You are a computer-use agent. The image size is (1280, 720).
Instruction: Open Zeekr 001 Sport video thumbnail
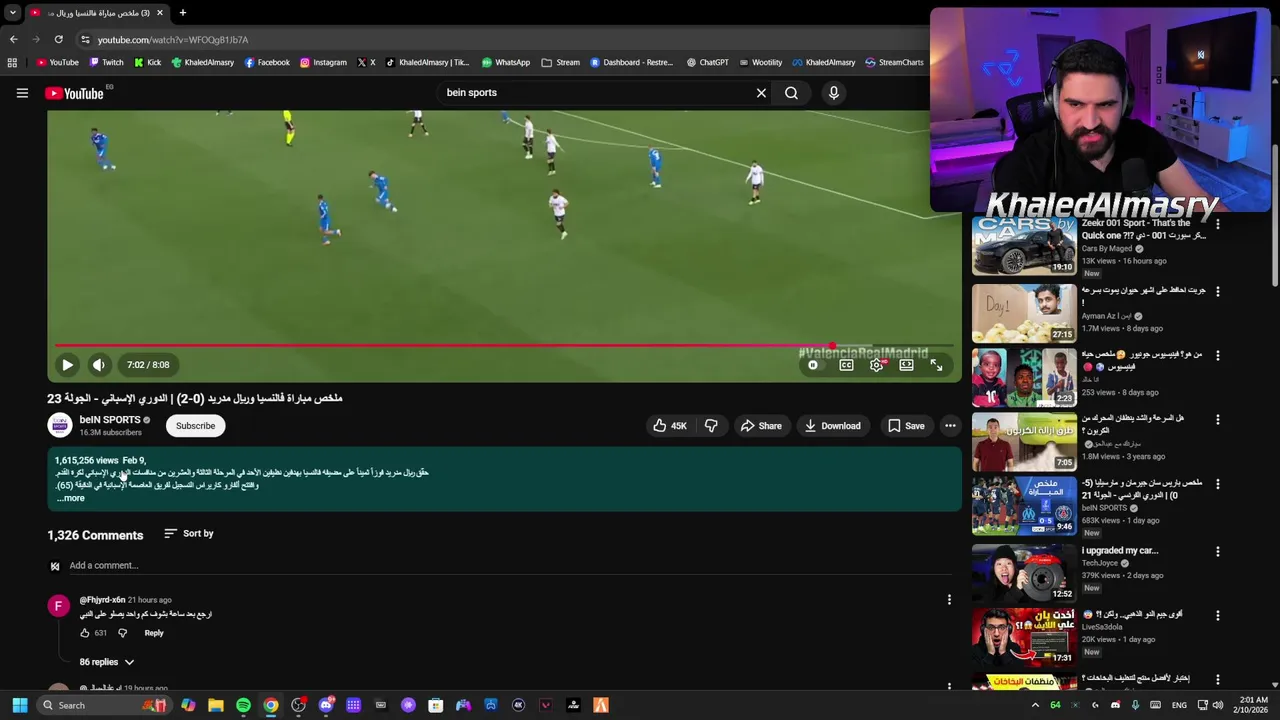(1024, 246)
